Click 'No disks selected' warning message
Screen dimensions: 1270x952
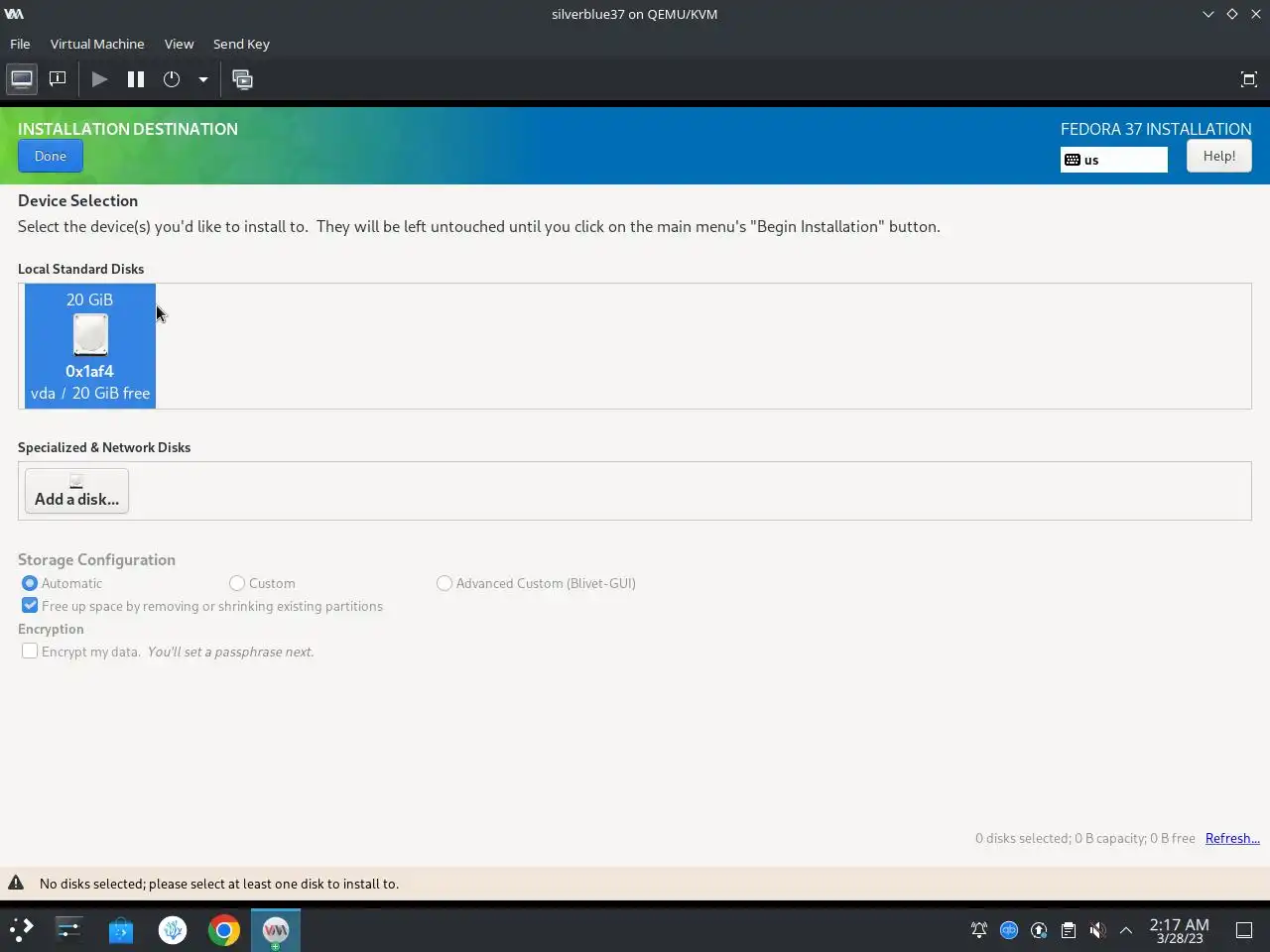click(x=219, y=884)
